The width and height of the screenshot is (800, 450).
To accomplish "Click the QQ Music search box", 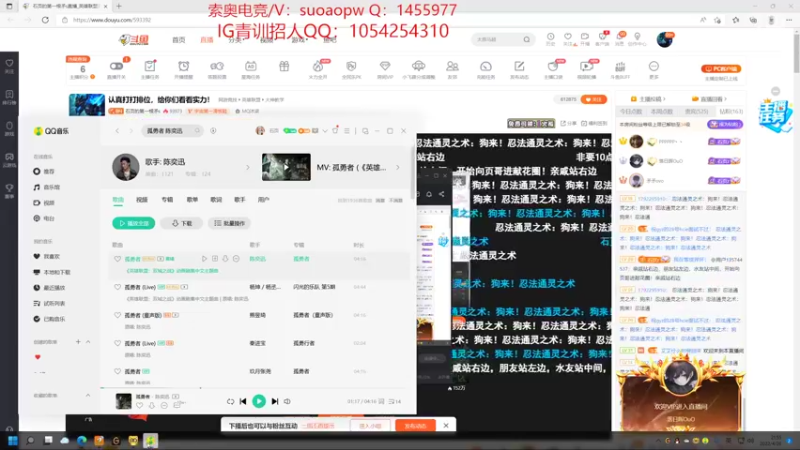I will click(171, 131).
